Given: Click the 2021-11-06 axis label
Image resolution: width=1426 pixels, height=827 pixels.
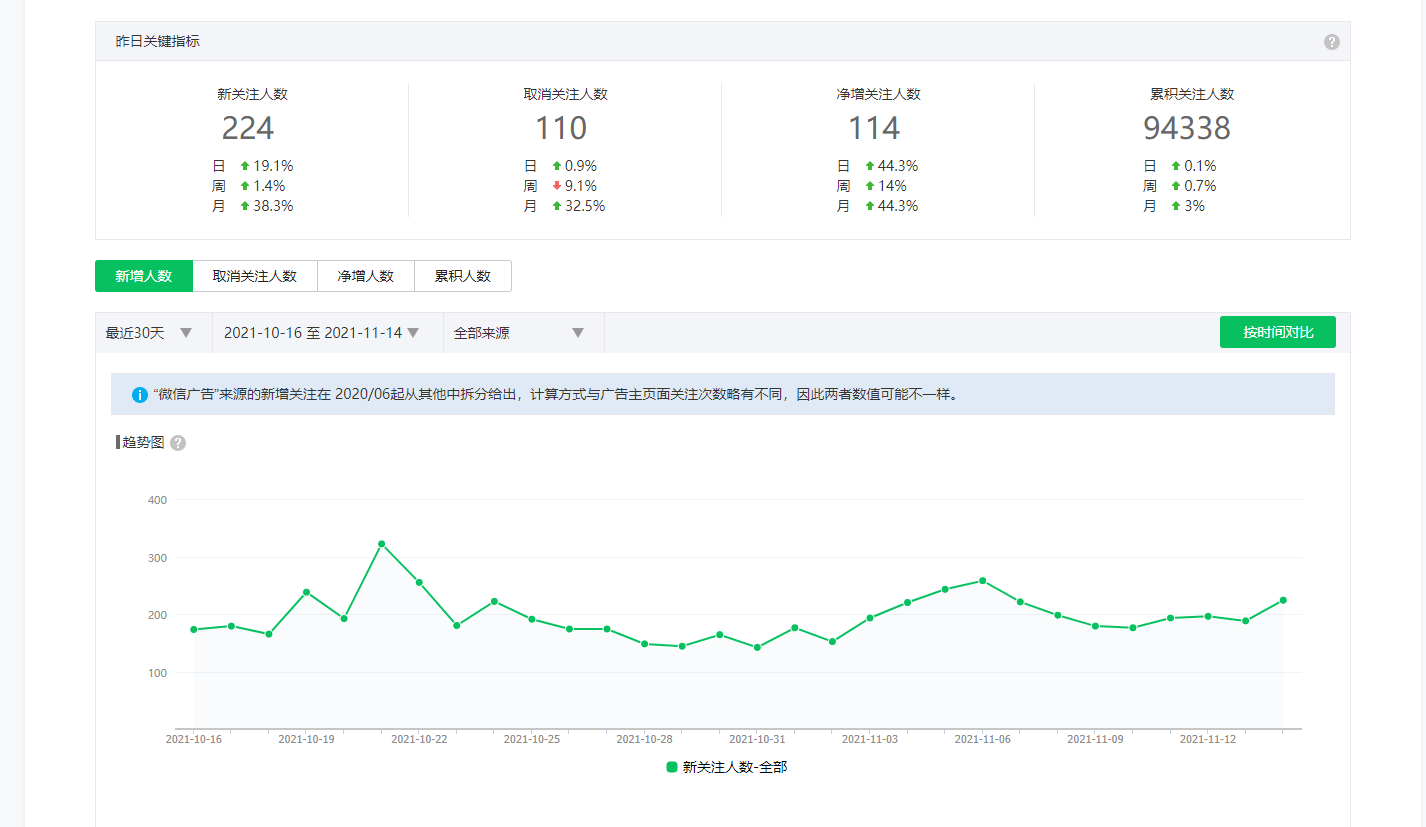Looking at the screenshot, I should [x=982, y=739].
